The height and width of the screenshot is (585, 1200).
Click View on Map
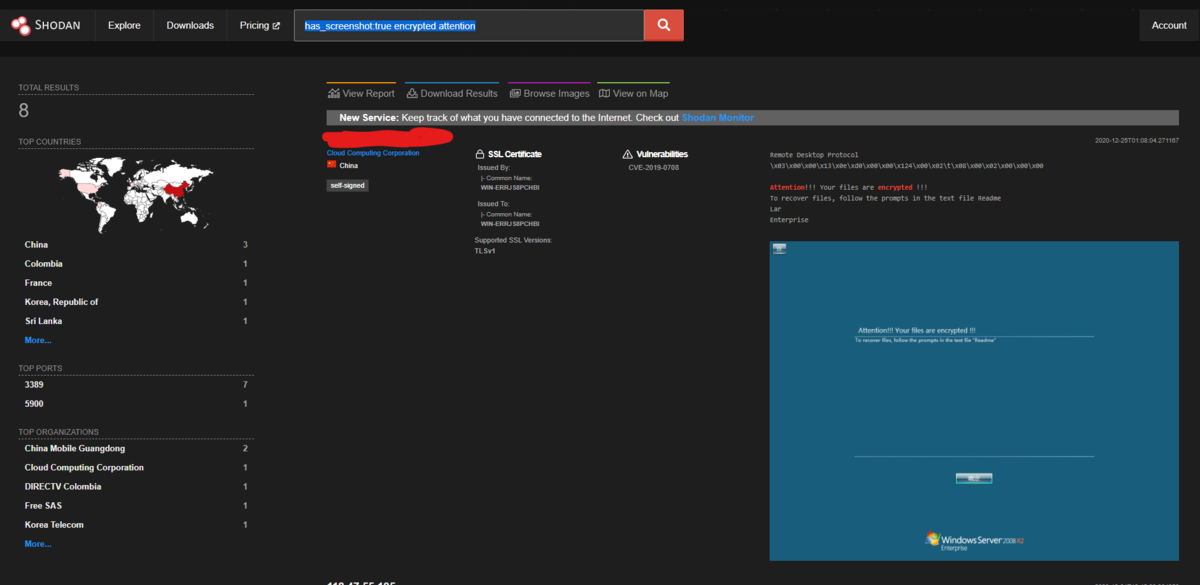[633, 93]
